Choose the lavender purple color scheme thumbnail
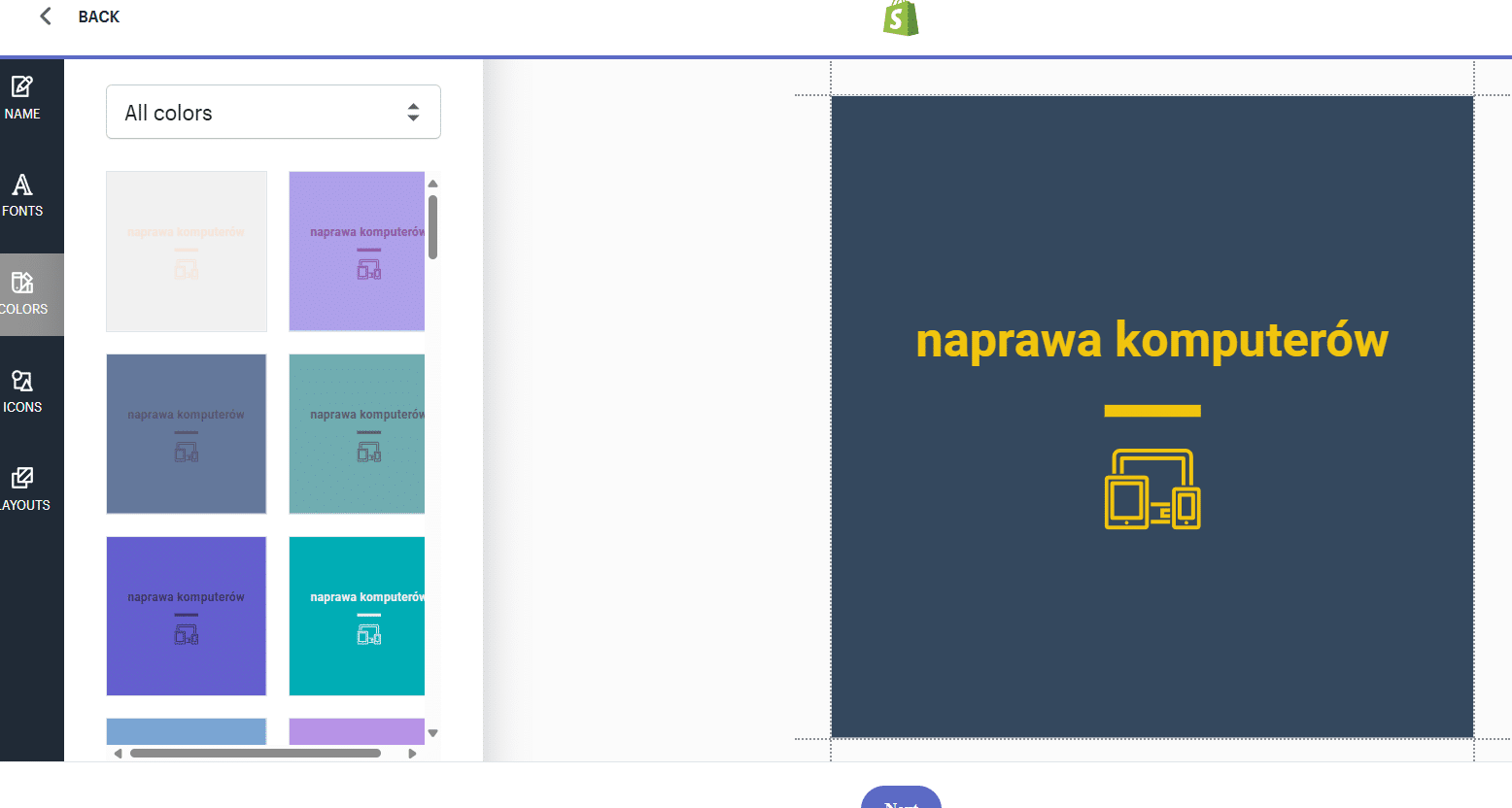The image size is (1512, 808). coord(357,252)
